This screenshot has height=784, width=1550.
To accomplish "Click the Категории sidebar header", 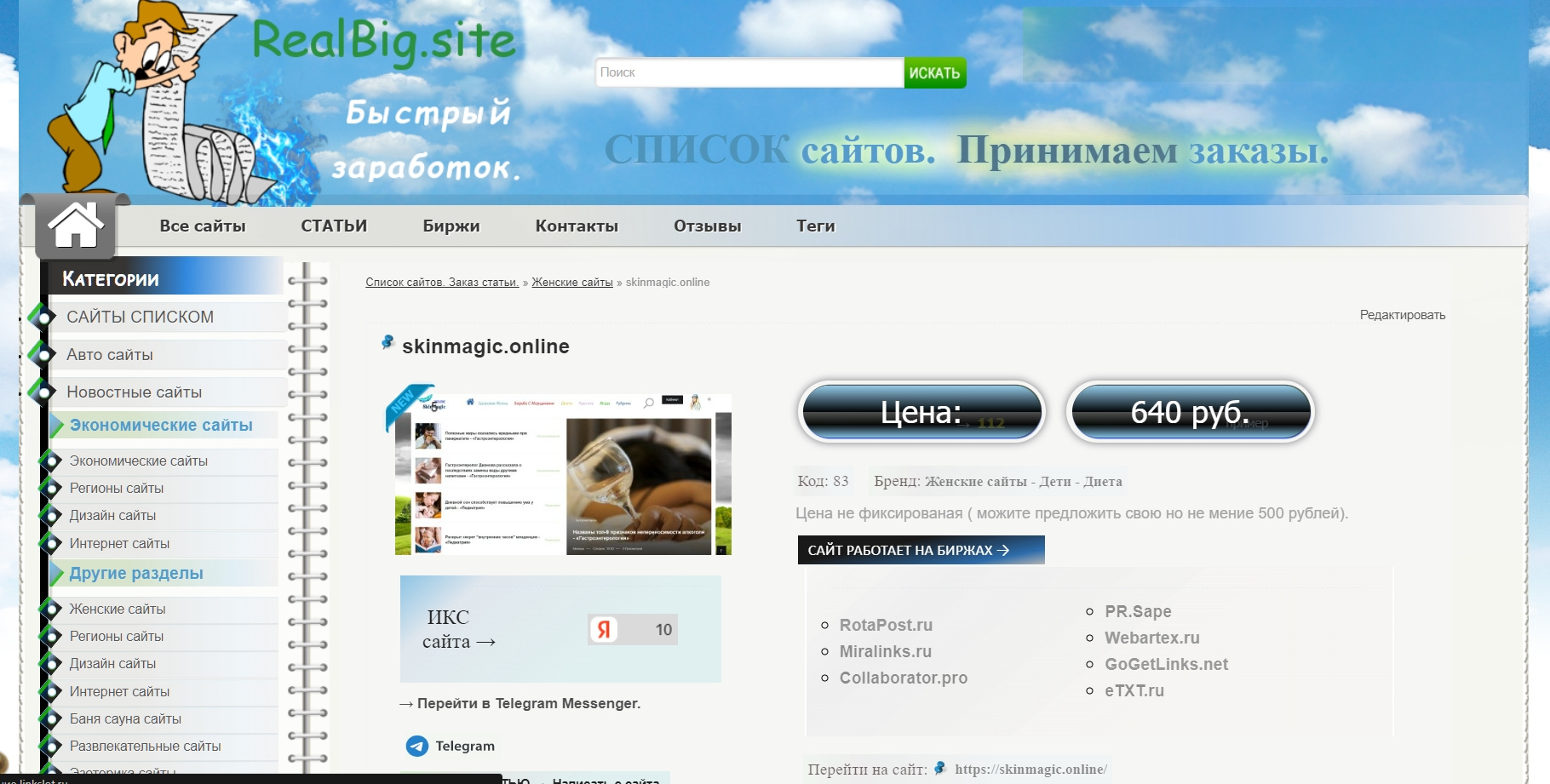I will click(111, 279).
